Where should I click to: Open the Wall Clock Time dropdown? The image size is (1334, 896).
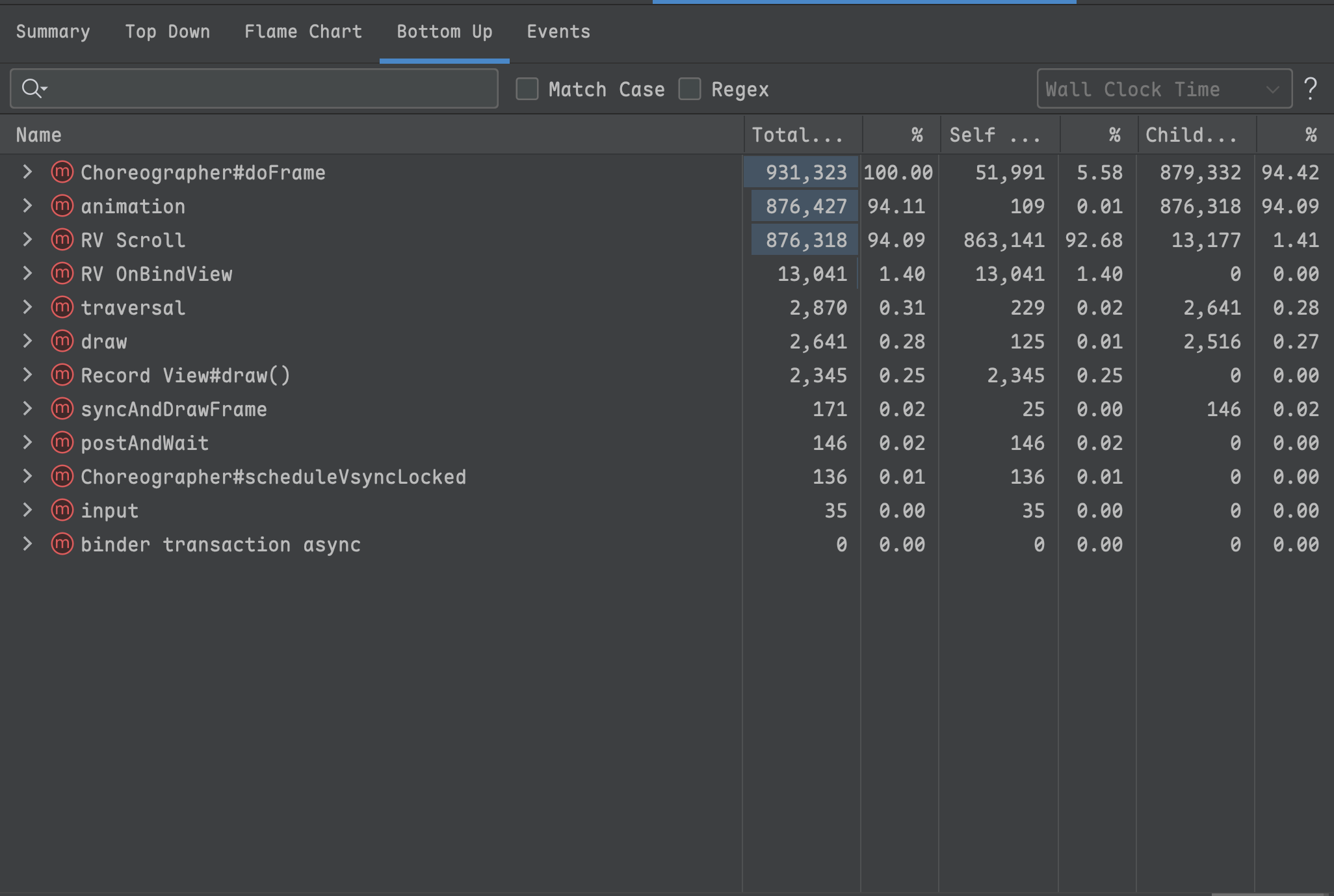click(1164, 89)
